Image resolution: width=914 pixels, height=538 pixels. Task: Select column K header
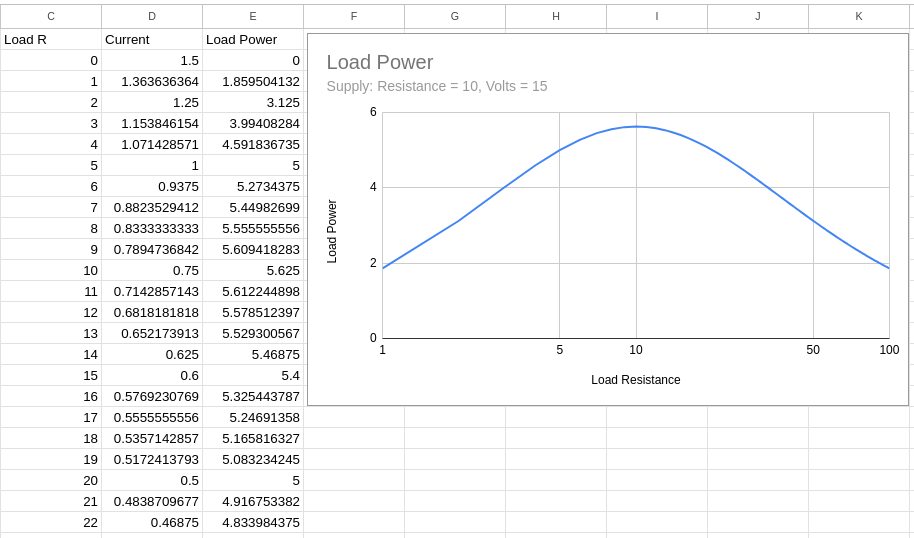pyautogui.click(x=859, y=16)
